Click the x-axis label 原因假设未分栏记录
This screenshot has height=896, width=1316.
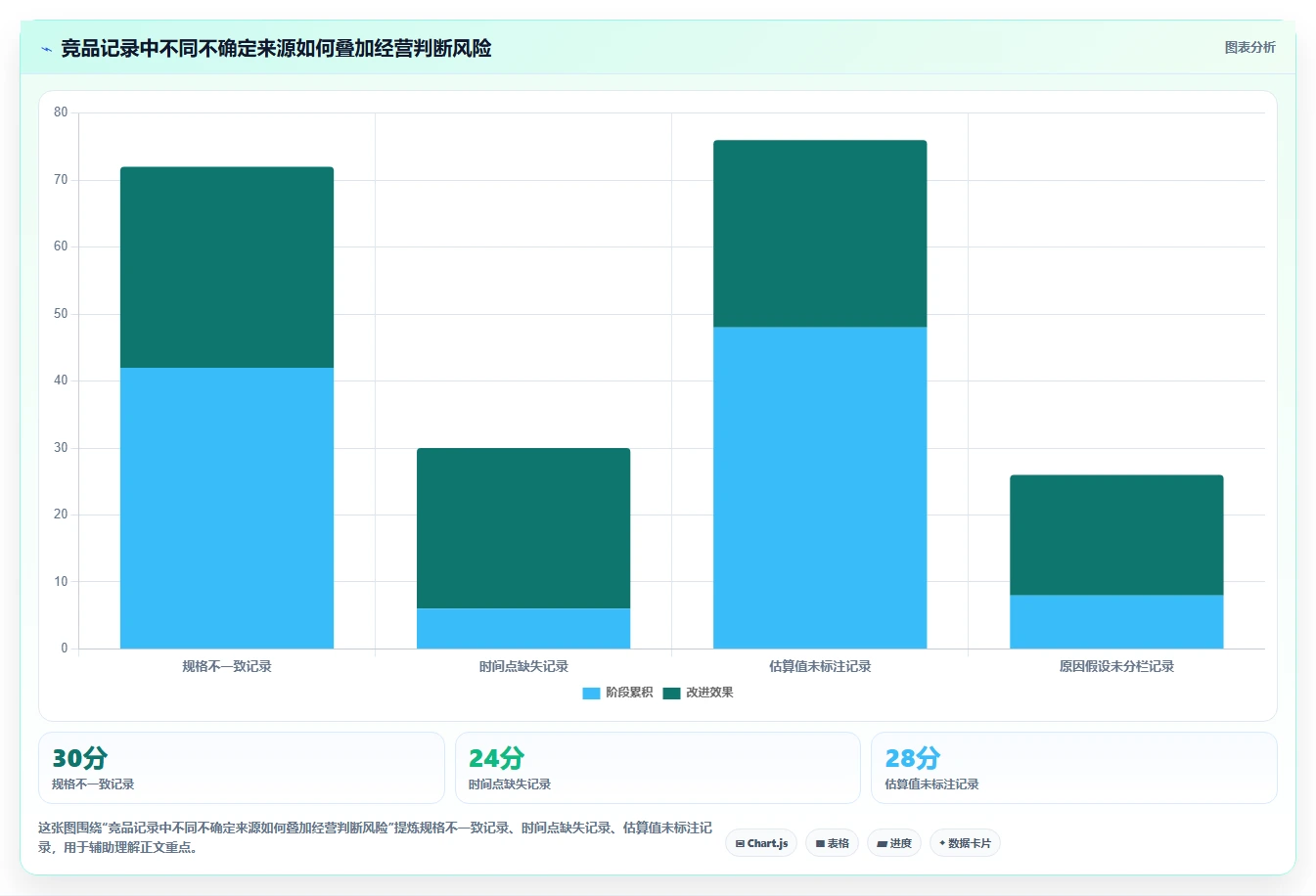point(1116,666)
